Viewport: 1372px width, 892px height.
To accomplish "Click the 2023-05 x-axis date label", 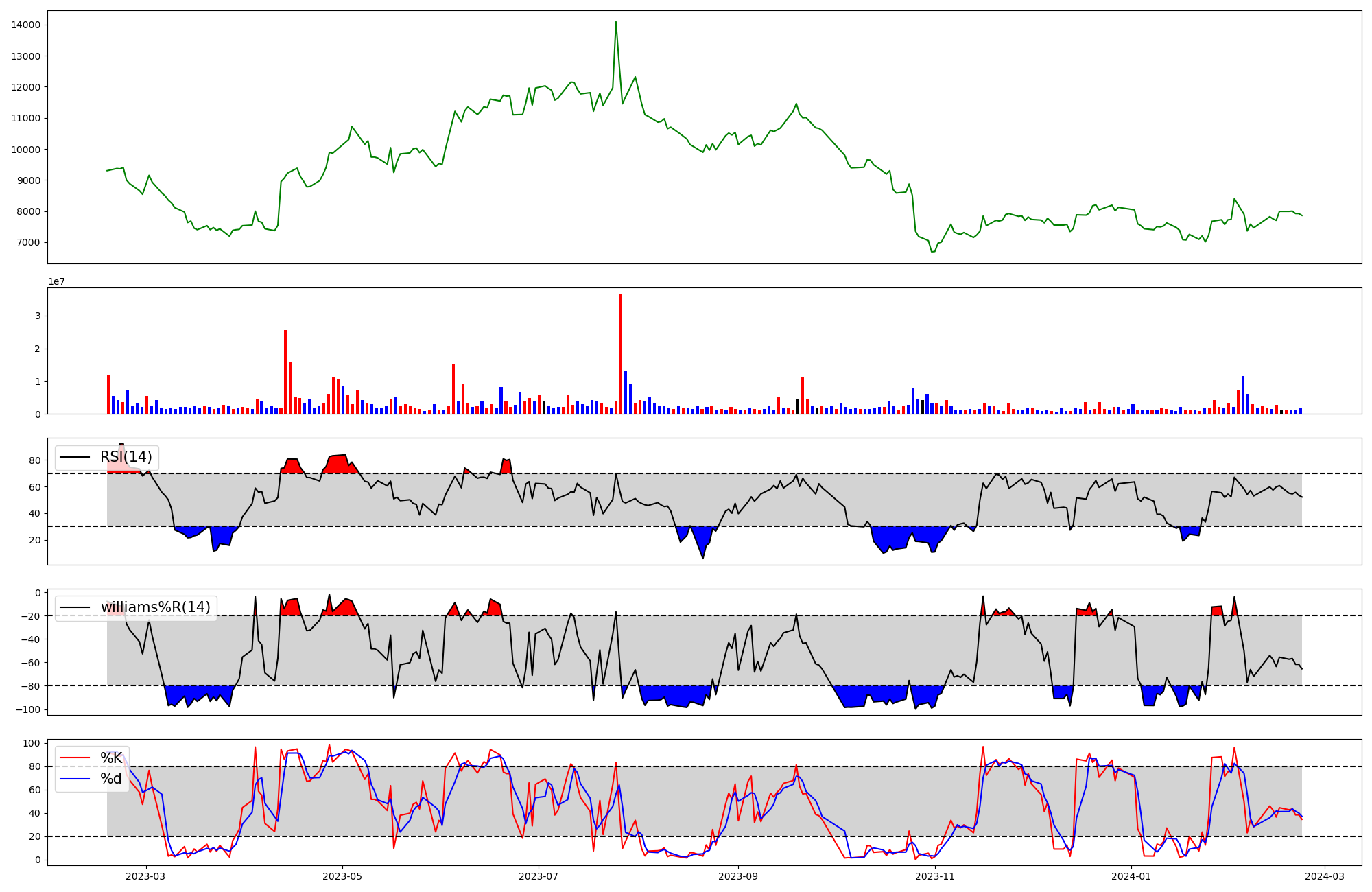I will (342, 876).
